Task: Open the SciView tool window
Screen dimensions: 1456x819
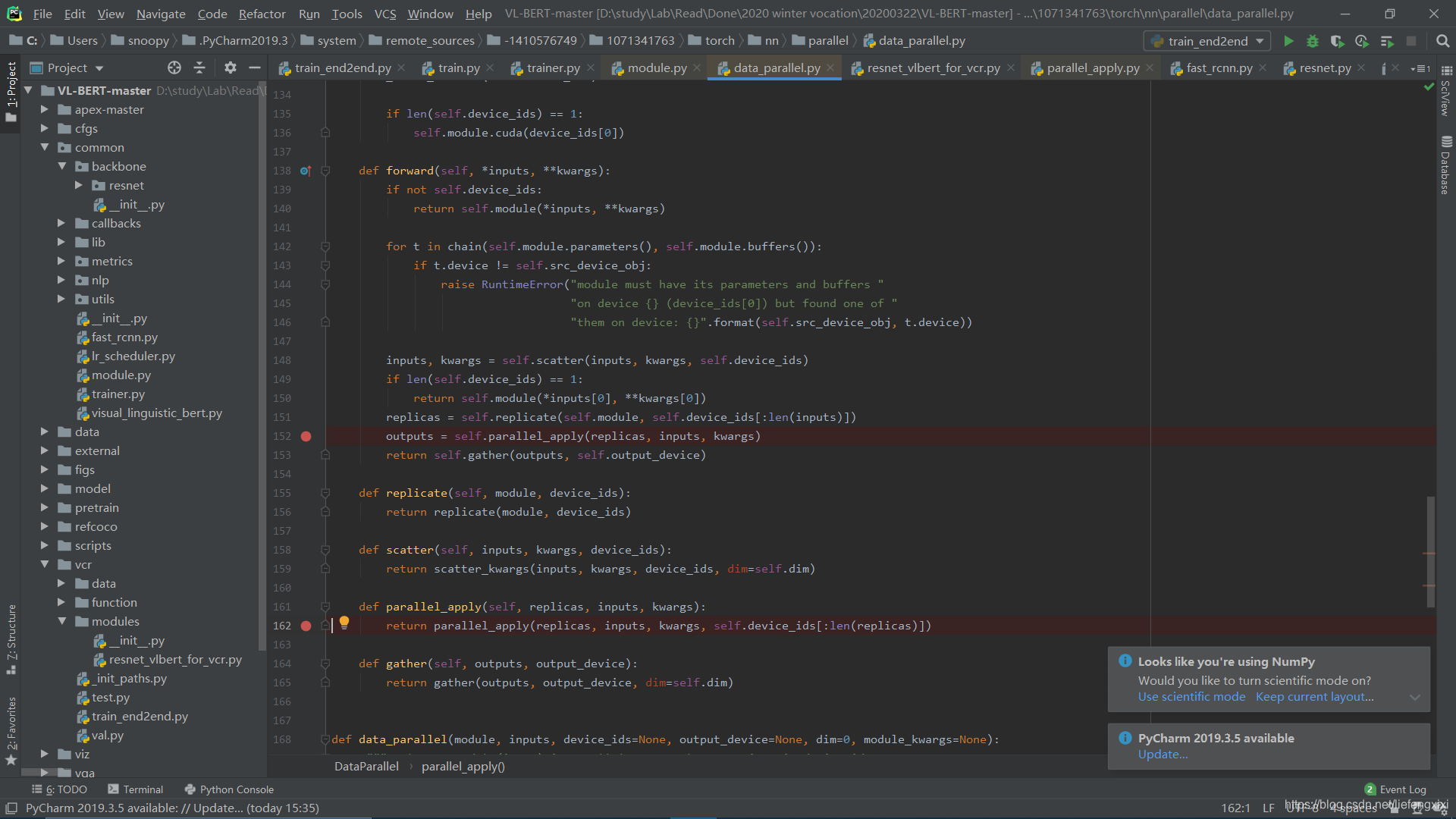Action: pos(1446,90)
